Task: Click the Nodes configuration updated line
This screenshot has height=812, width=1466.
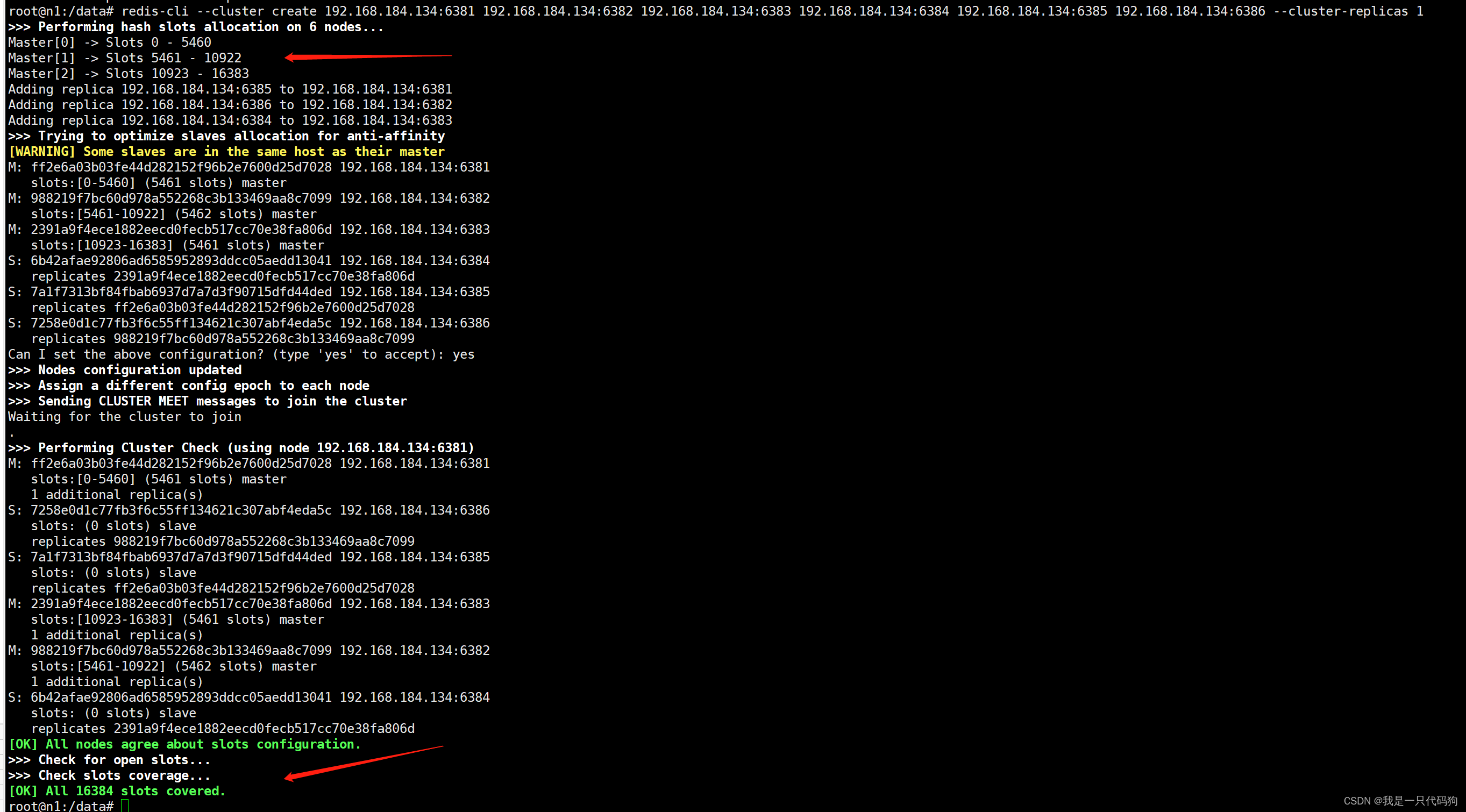Action: point(125,370)
